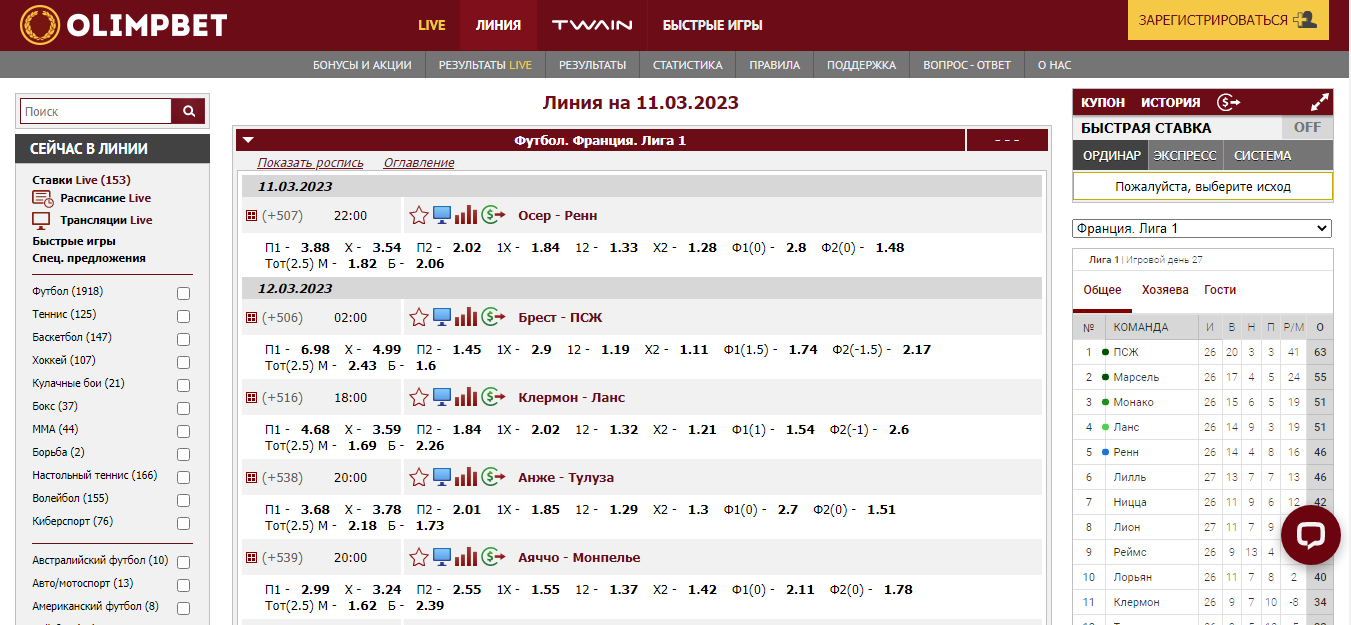This screenshot has height=625, width=1351.
Task: Open statistics bars icon for Осер - Ренн
Action: point(466,215)
